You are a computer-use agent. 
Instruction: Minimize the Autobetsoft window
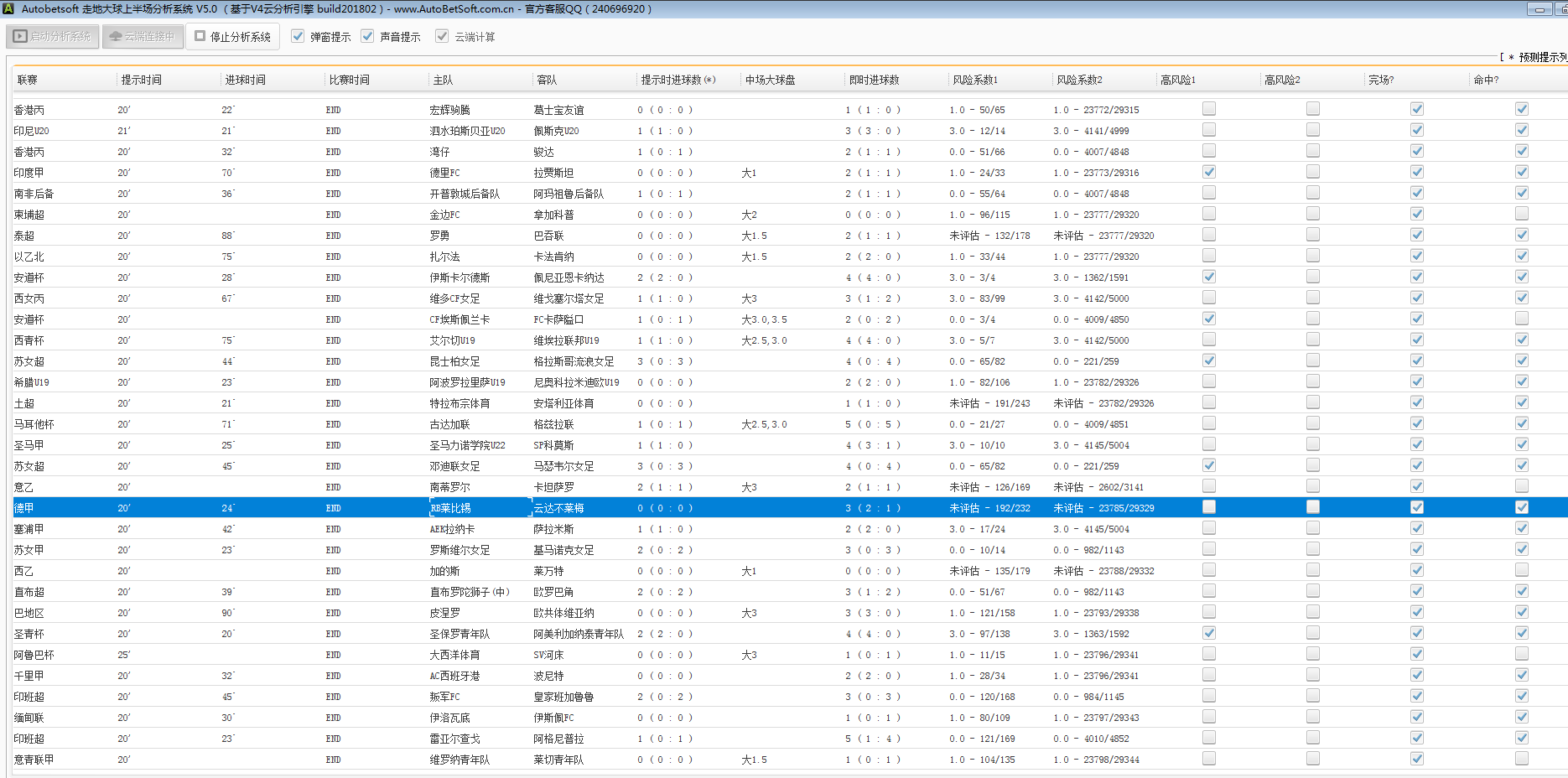click(1539, 9)
